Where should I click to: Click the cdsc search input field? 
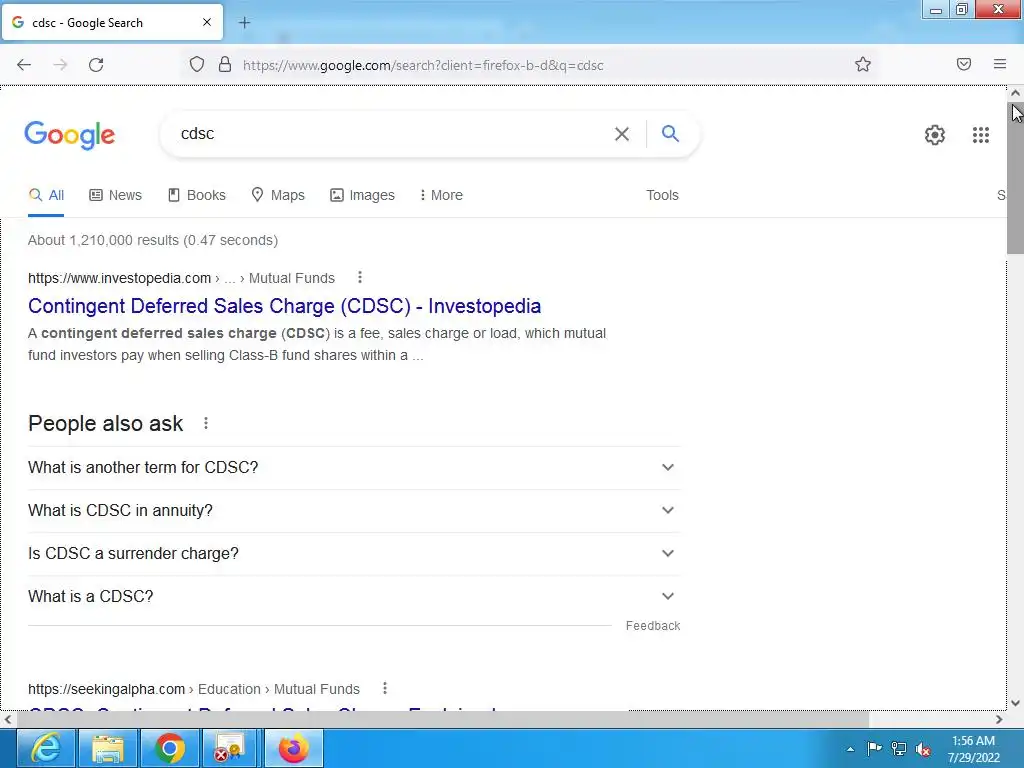pyautogui.click(x=392, y=134)
